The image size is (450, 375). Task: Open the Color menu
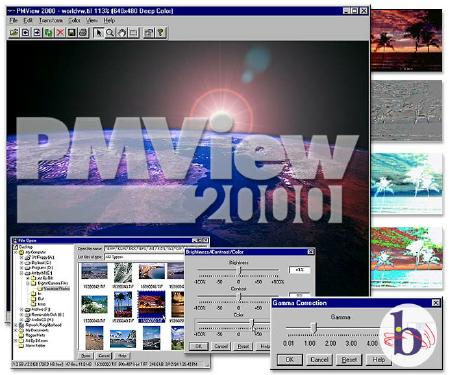click(74, 20)
